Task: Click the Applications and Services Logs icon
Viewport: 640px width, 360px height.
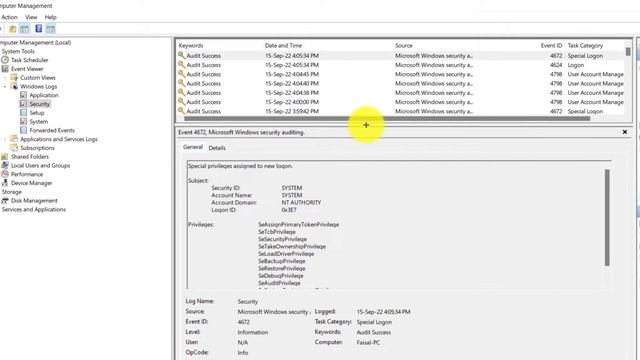Action: (14, 139)
